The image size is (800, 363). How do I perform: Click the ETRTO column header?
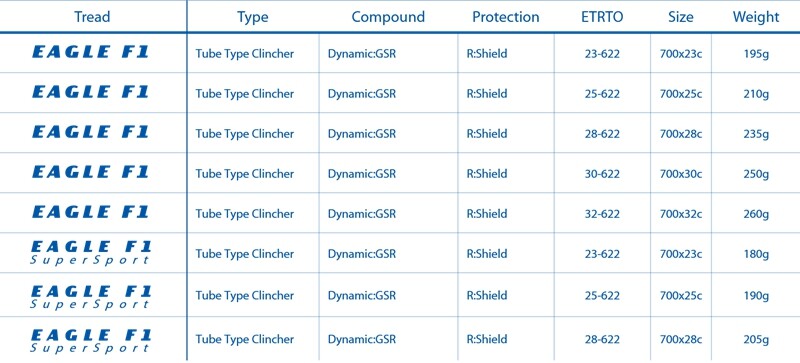[x=602, y=17]
